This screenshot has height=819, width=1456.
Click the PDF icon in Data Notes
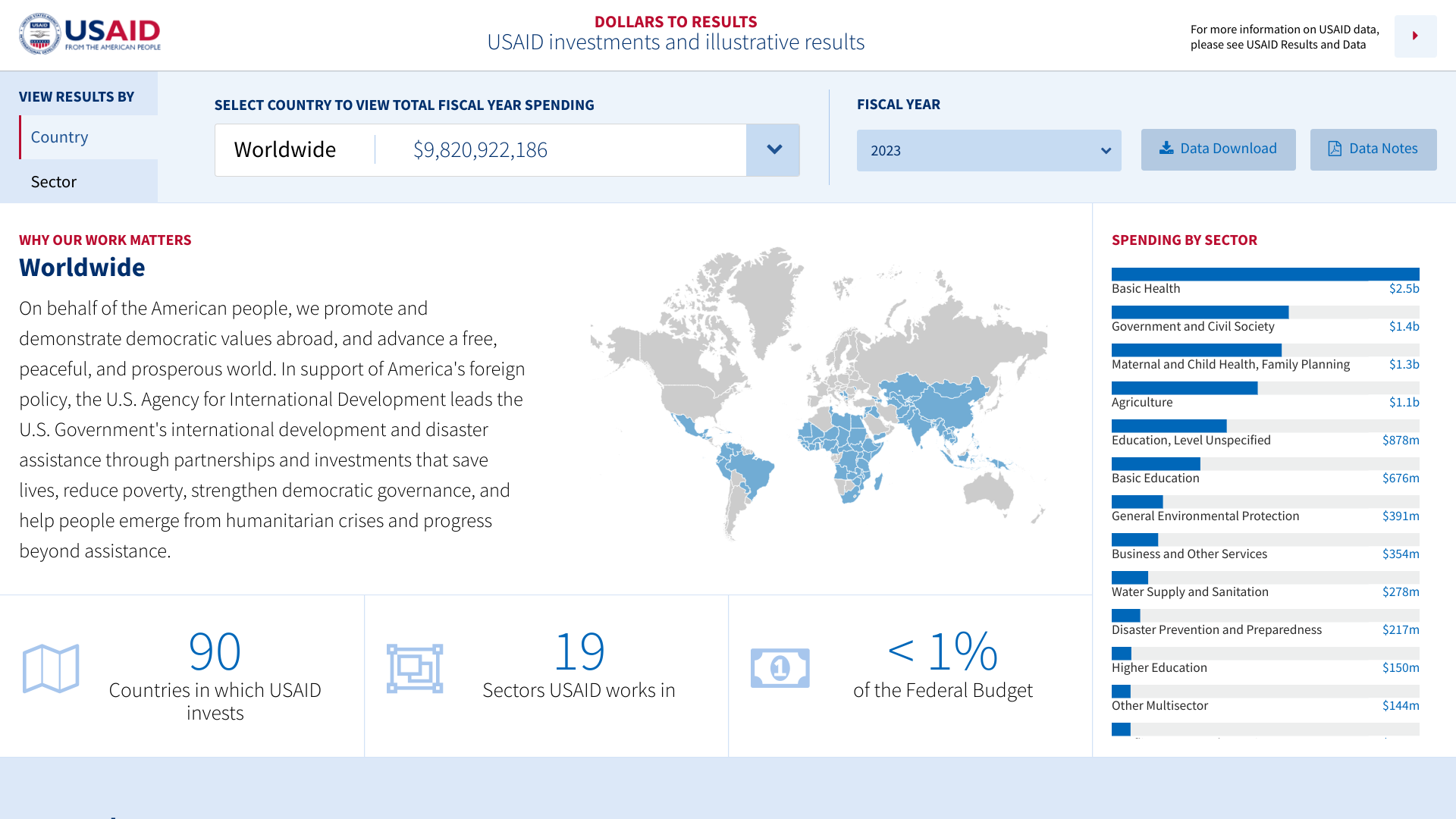(x=1335, y=149)
